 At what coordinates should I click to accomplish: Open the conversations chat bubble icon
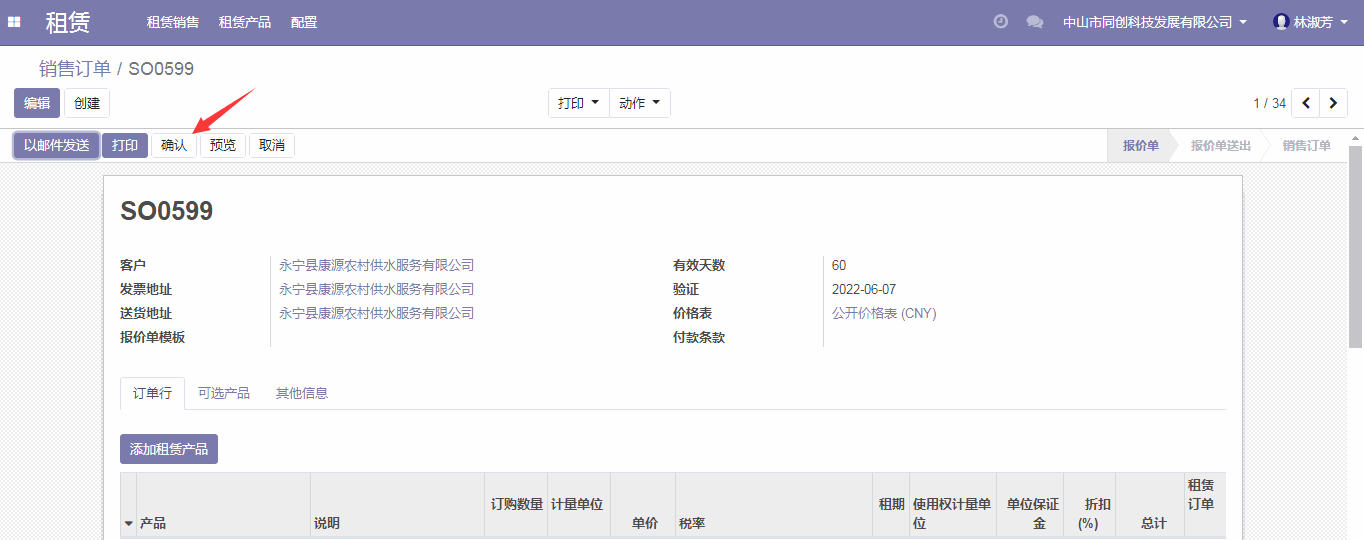coord(1034,22)
